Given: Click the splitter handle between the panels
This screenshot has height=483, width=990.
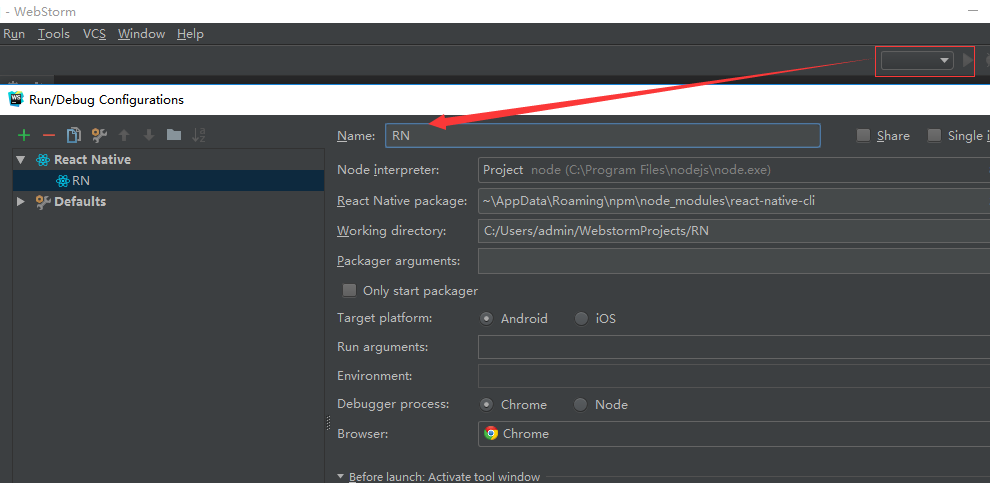Looking at the screenshot, I should [328, 423].
